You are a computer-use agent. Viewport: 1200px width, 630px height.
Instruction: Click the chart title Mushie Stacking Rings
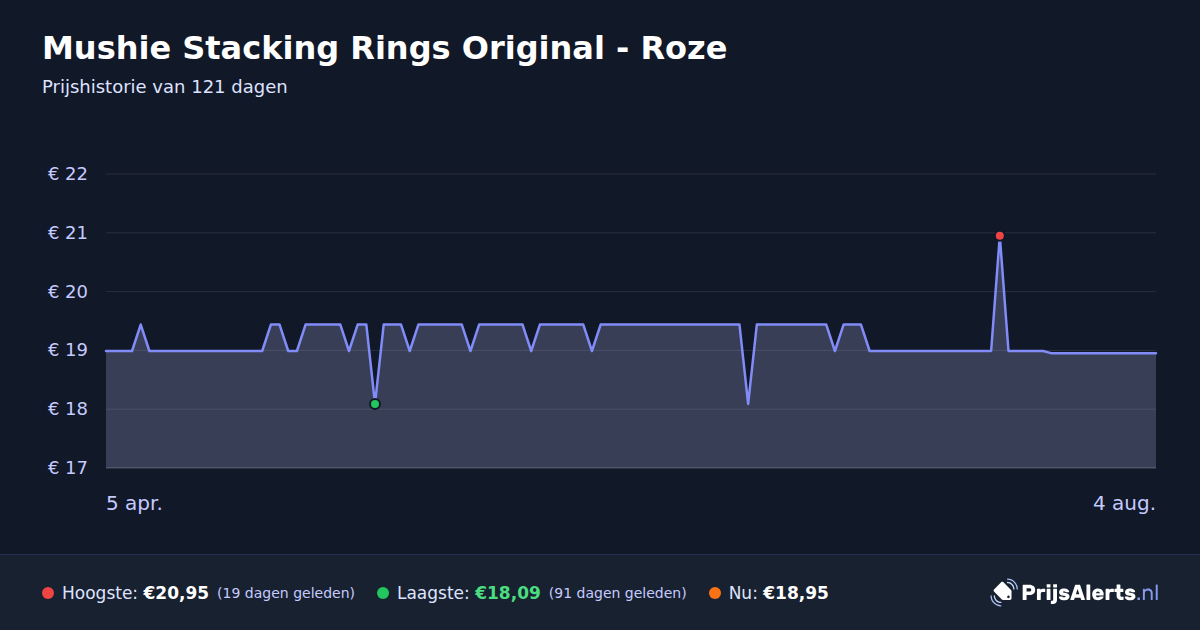point(385,48)
